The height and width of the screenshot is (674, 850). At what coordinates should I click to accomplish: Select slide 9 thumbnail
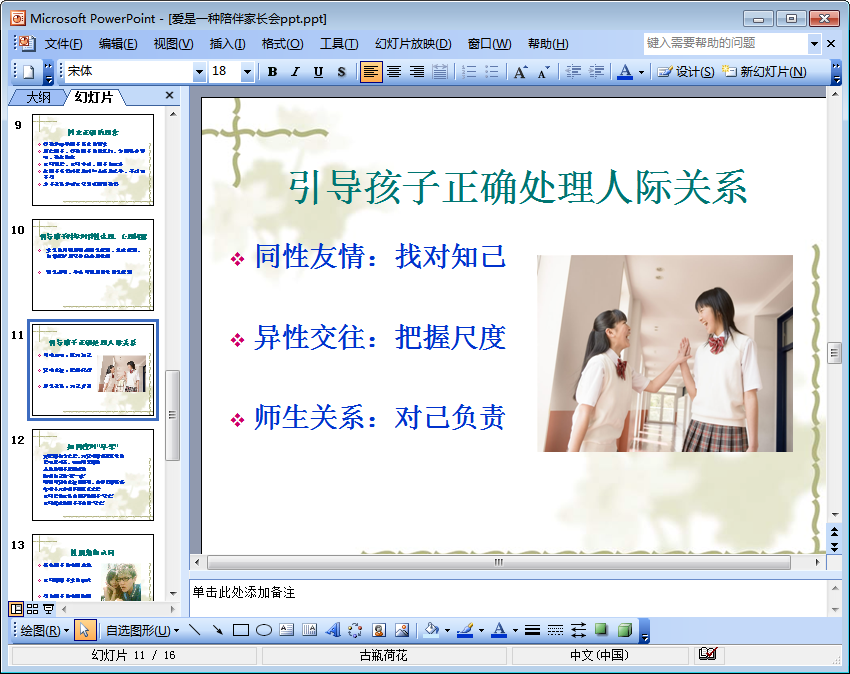[93, 159]
